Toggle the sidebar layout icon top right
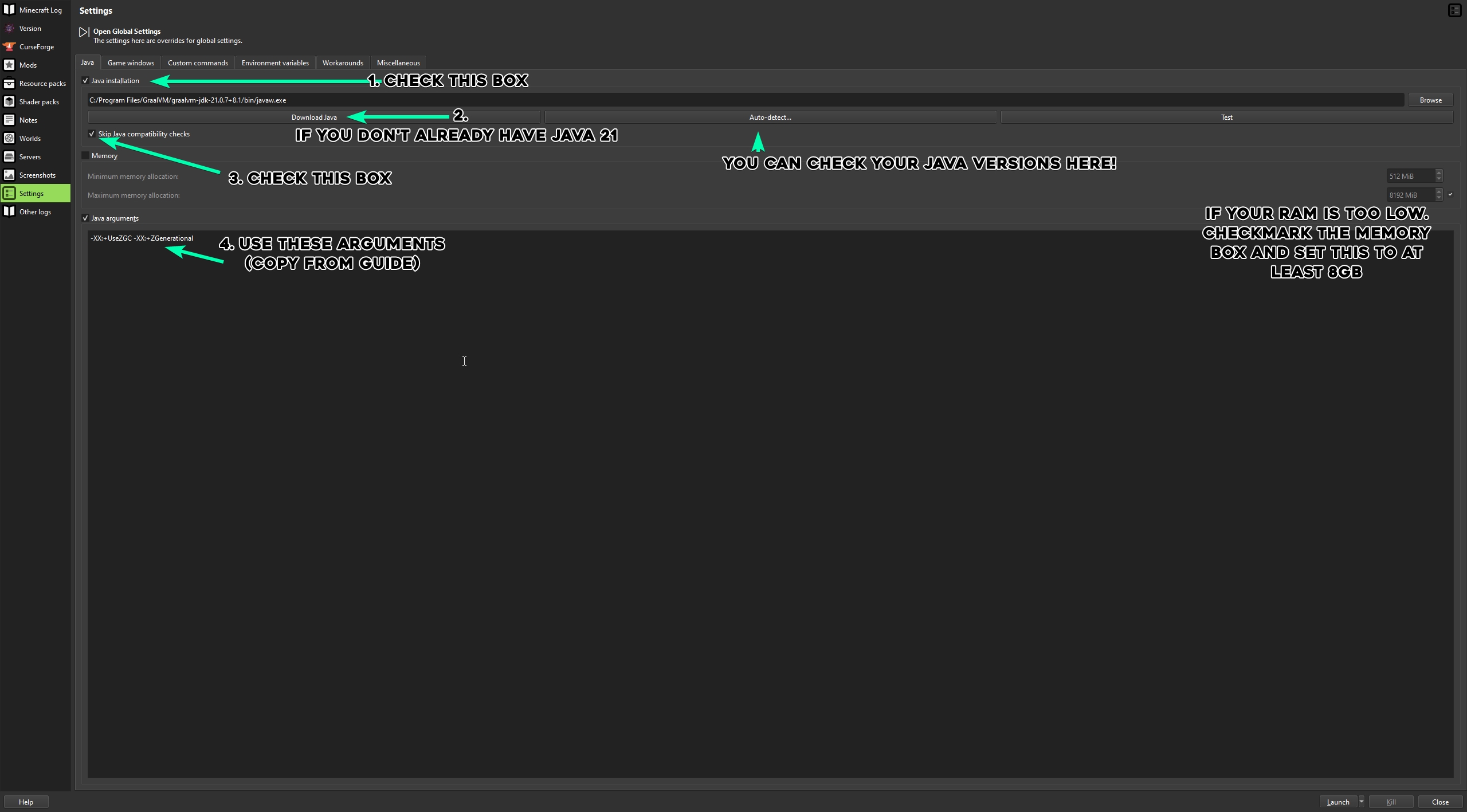Image resolution: width=1467 pixels, height=812 pixels. tap(1454, 10)
